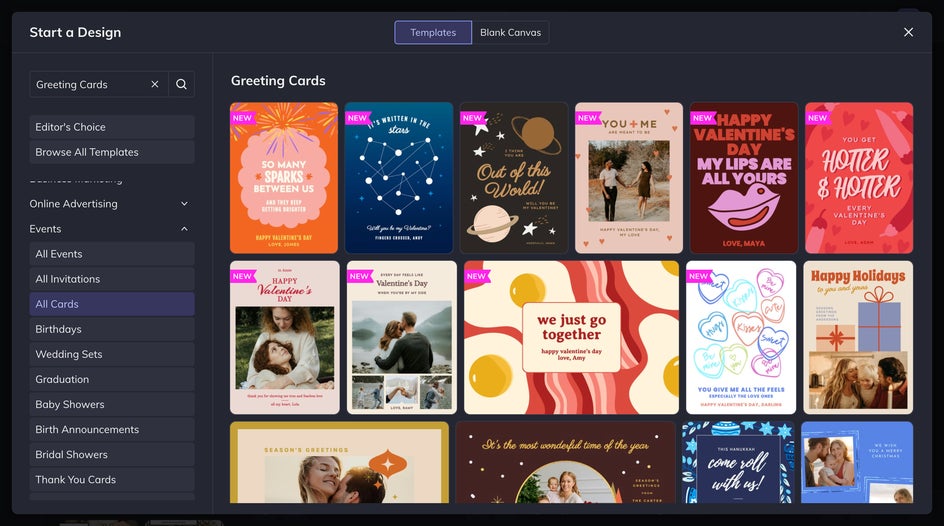Viewport: 944px width, 526px height.
Task: Click the Start a Design title
Action: click(x=75, y=32)
